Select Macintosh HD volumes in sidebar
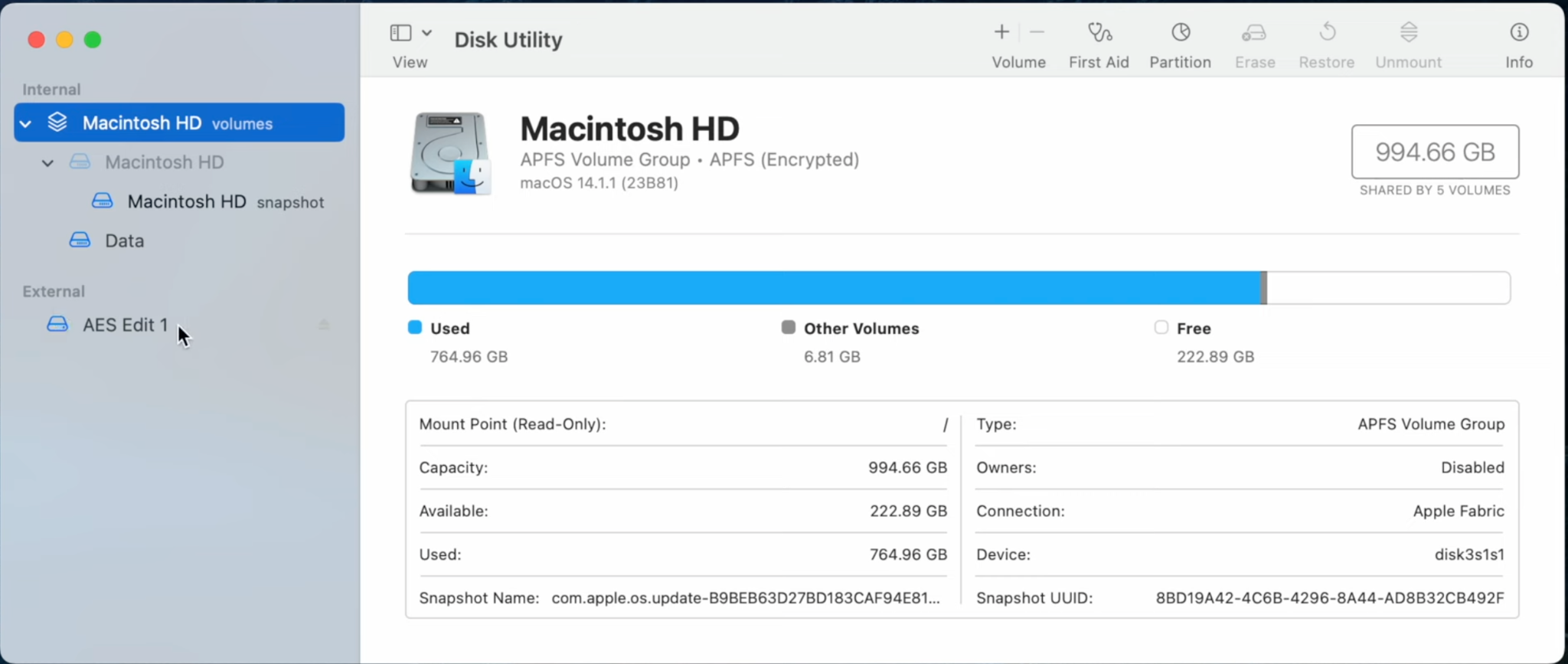 pos(179,123)
